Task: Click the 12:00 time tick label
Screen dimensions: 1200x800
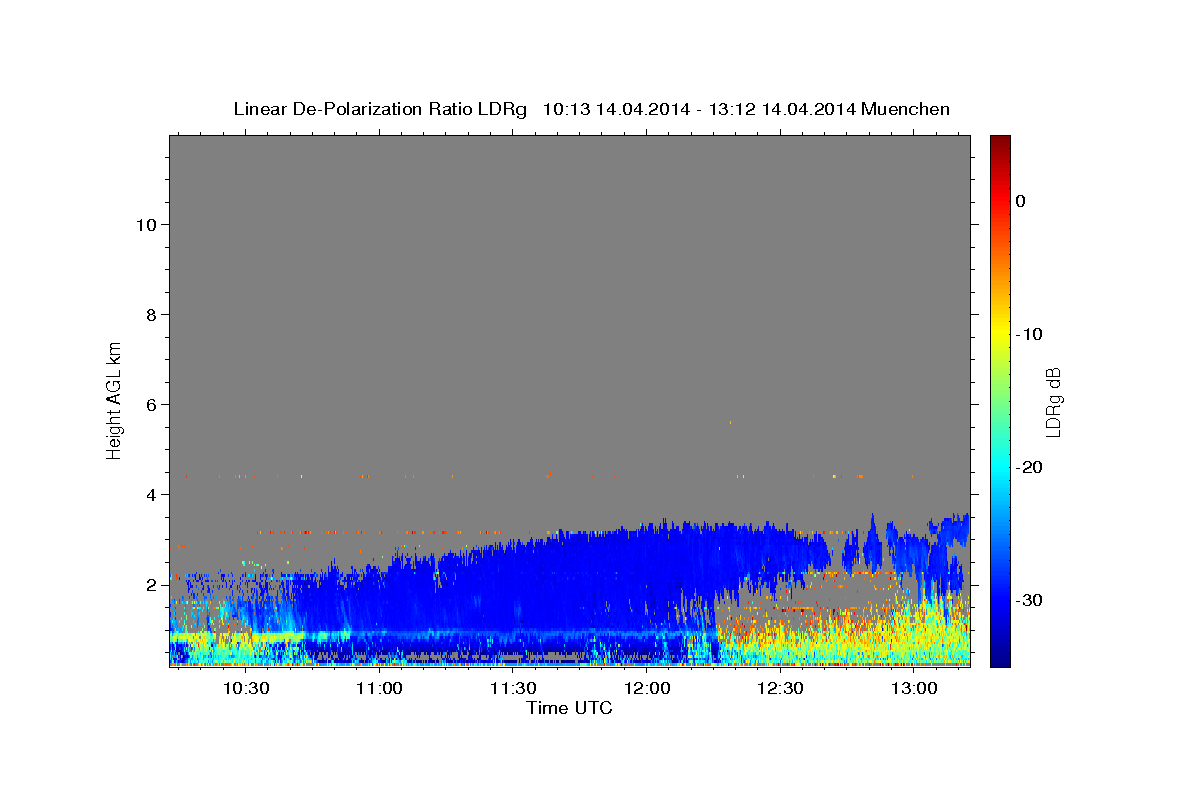Action: 647,689
